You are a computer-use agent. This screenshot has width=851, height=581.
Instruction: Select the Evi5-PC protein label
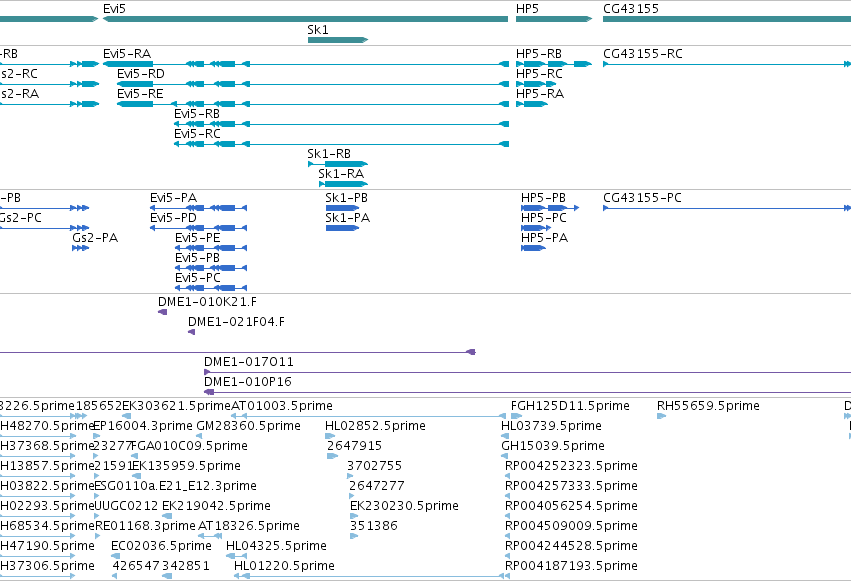tap(198, 278)
